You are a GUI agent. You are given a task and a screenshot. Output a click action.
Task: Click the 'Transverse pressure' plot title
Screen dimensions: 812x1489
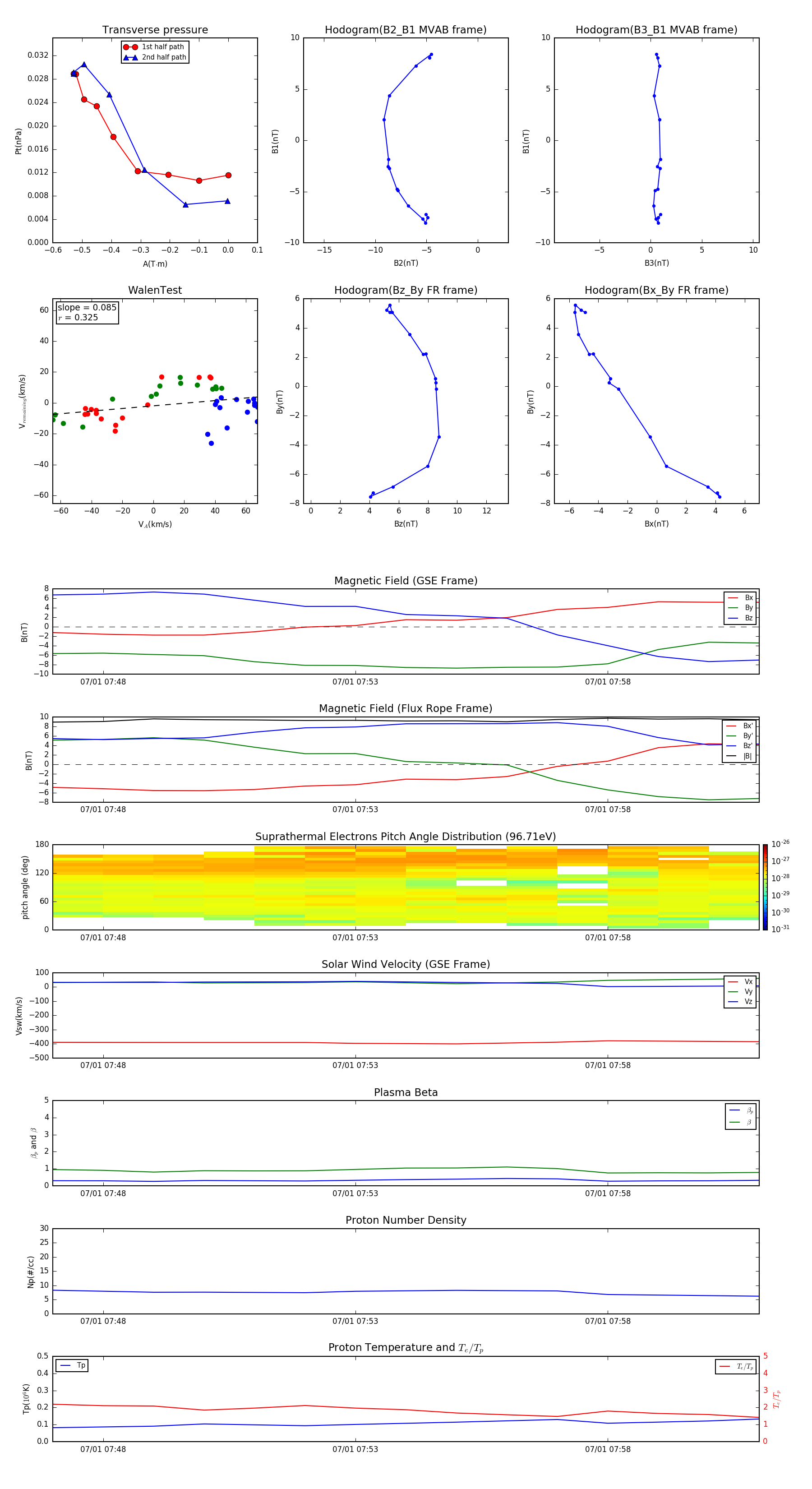155,29
